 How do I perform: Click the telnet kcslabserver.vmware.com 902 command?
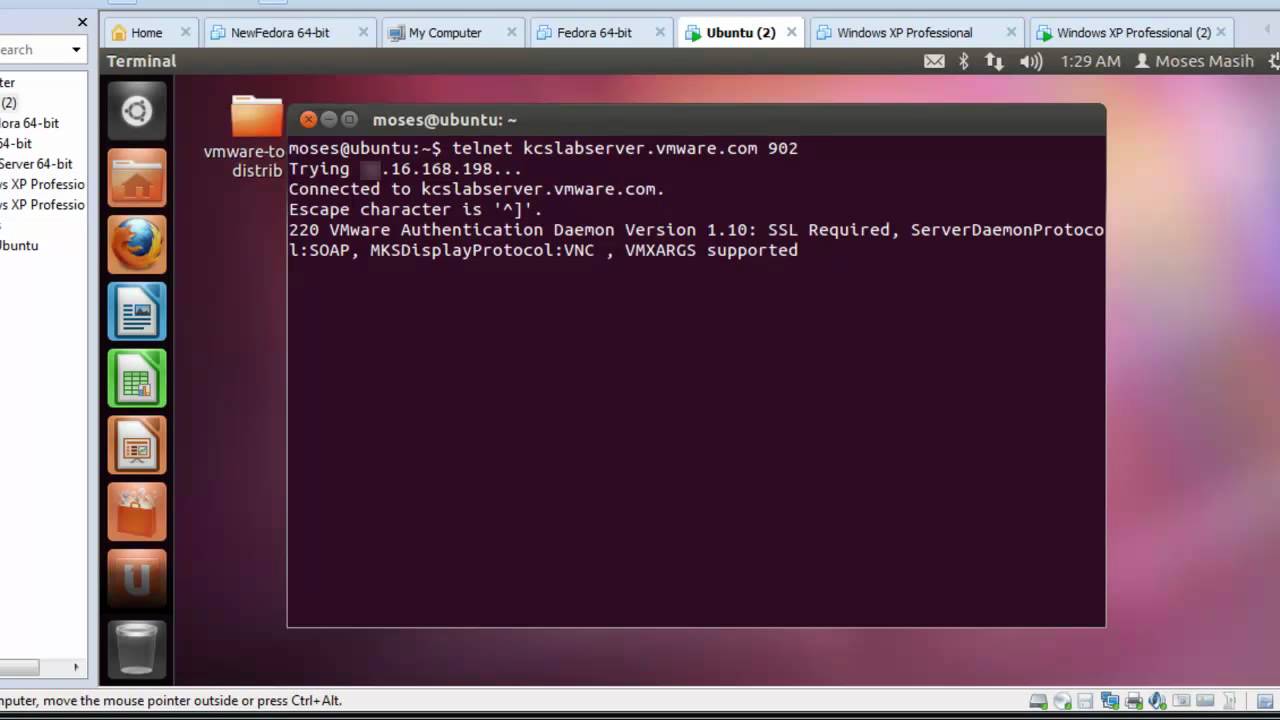(625, 148)
